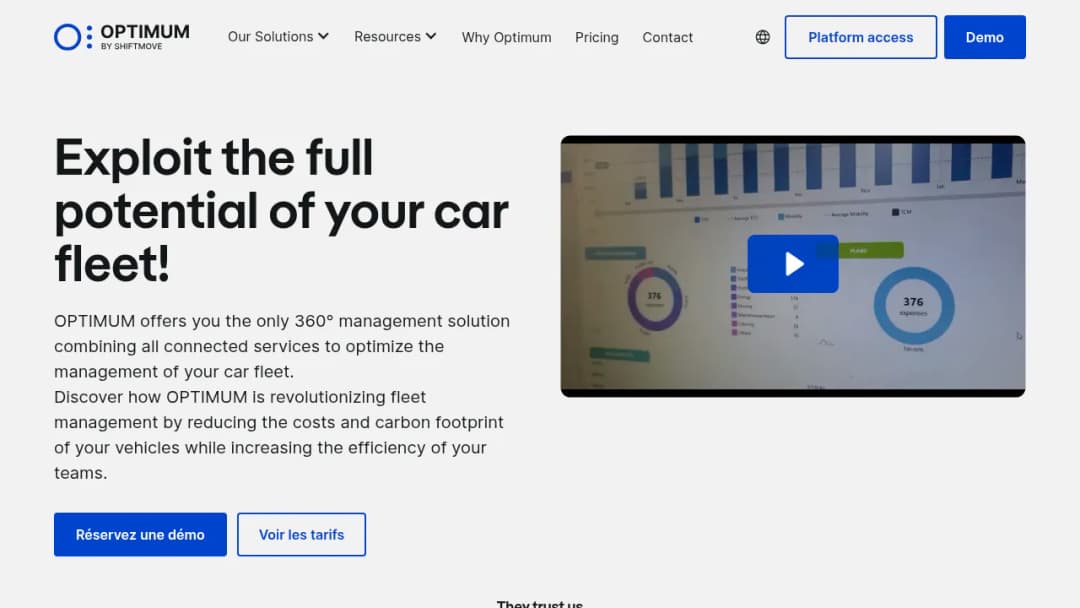Play the dashboard demo video
This screenshot has width=1080, height=608.
click(x=793, y=264)
